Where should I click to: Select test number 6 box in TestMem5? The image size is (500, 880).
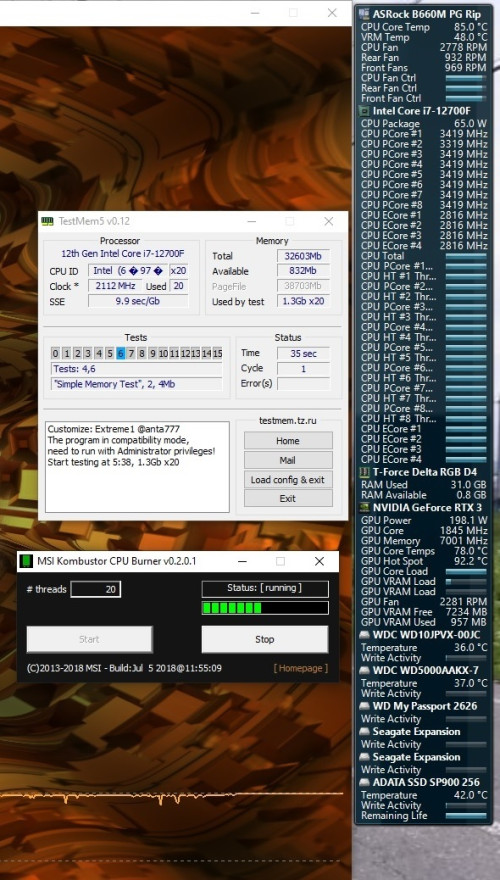pyautogui.click(x=121, y=353)
